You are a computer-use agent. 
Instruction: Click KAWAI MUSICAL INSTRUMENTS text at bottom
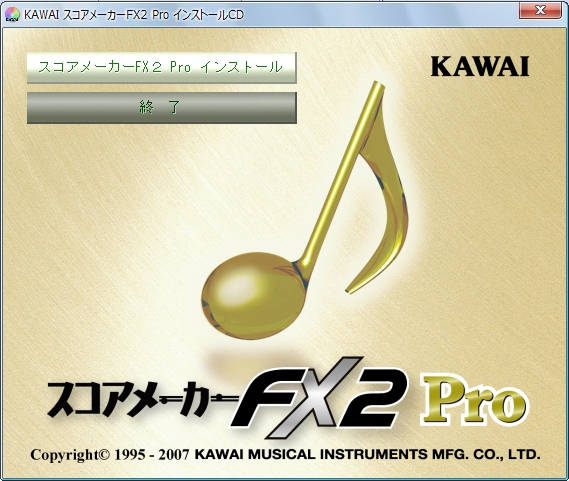coord(311,454)
